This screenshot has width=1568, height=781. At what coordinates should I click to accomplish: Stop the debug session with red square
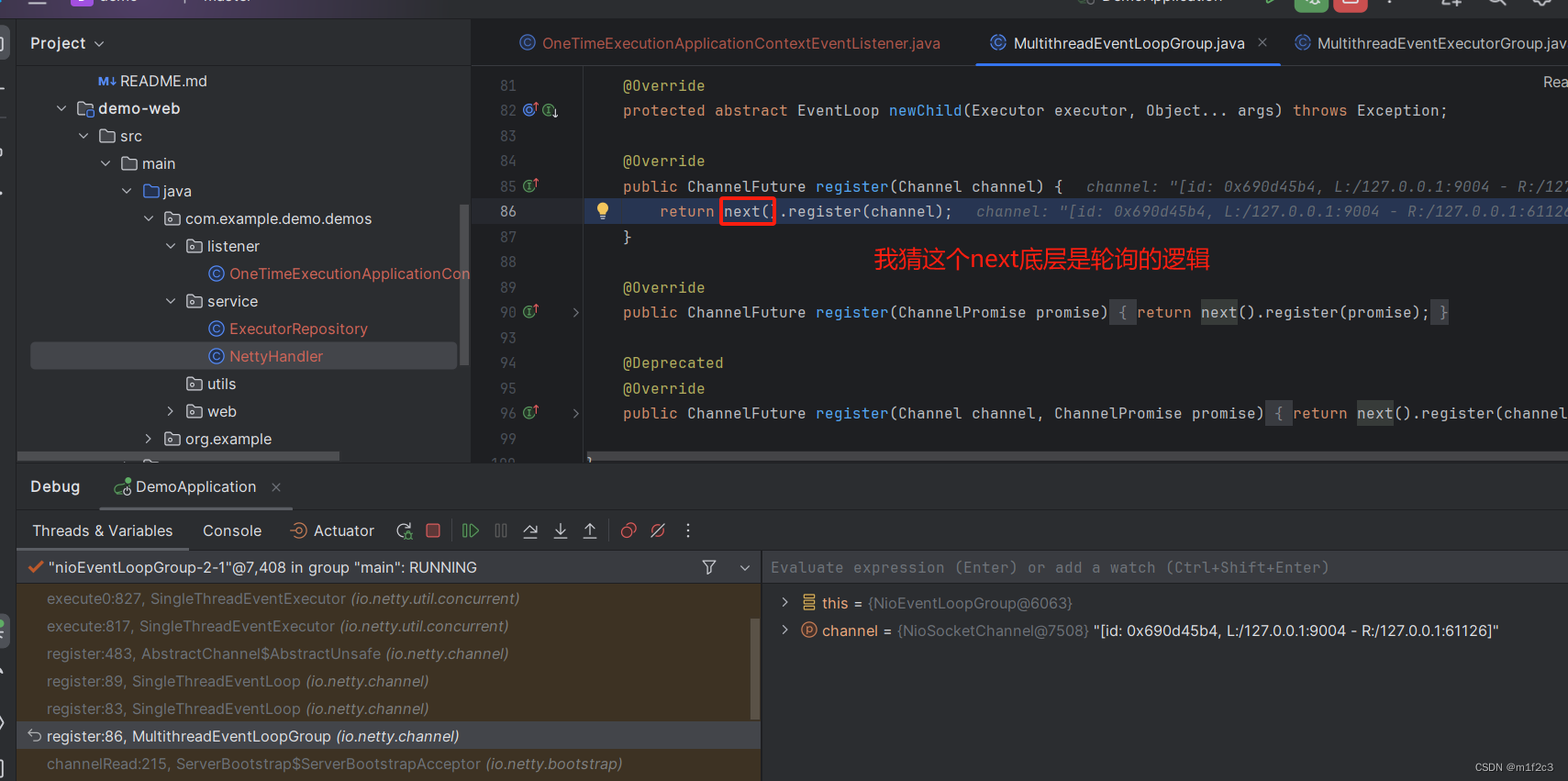pos(433,530)
